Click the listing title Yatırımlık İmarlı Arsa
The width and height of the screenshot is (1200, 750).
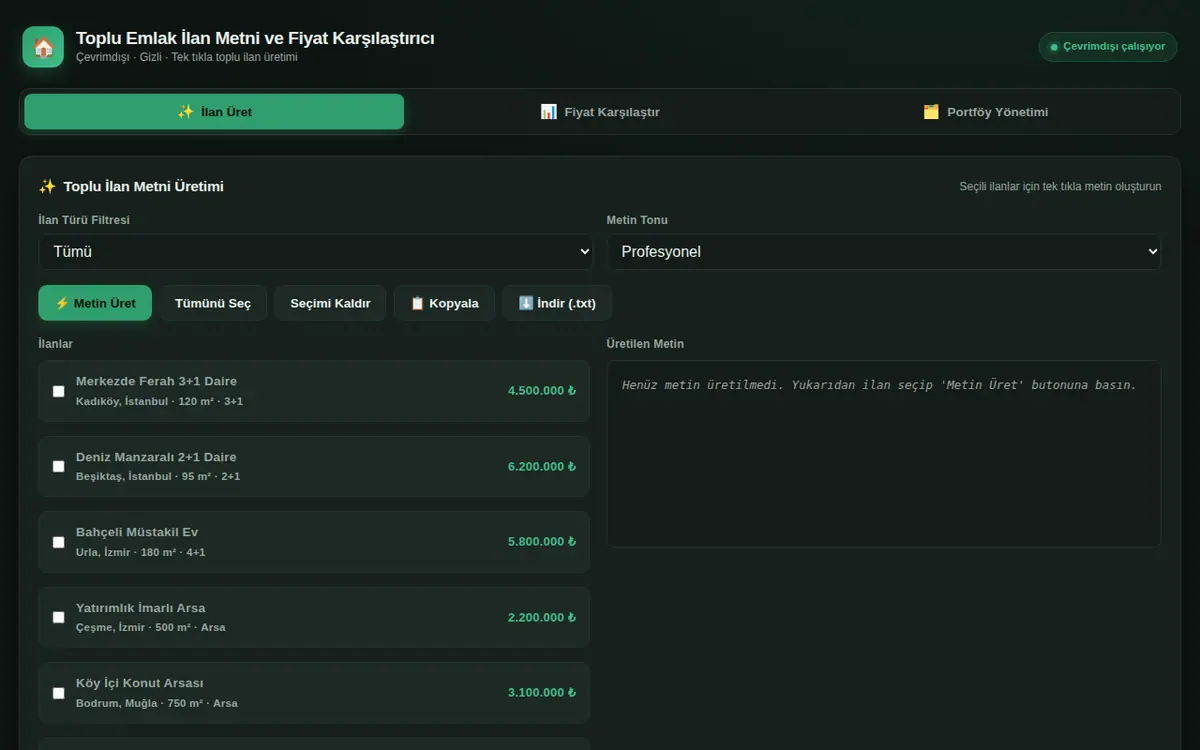pos(141,608)
